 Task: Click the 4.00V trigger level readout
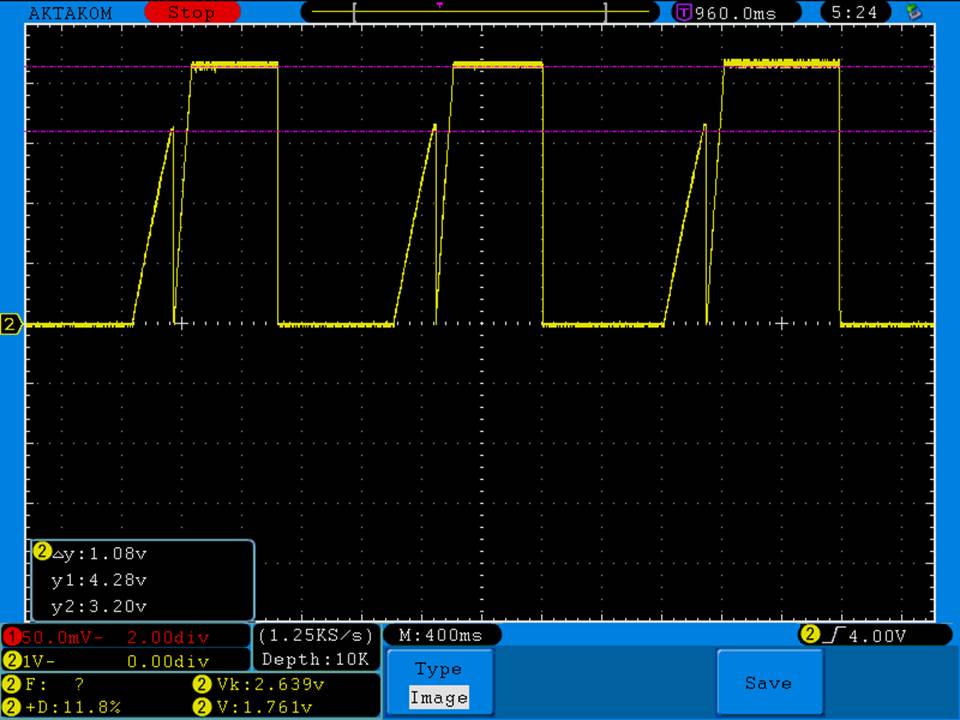pos(877,635)
